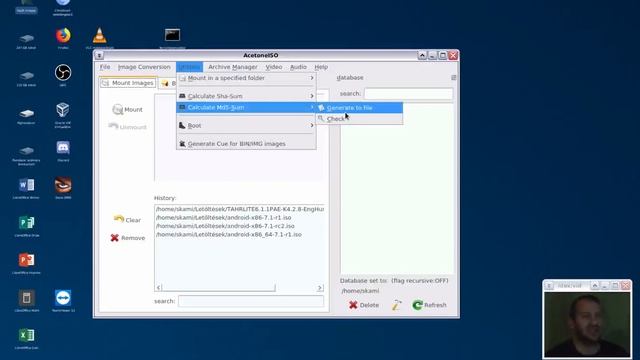Select Check in Md5-Sum submenu

click(x=360, y=119)
